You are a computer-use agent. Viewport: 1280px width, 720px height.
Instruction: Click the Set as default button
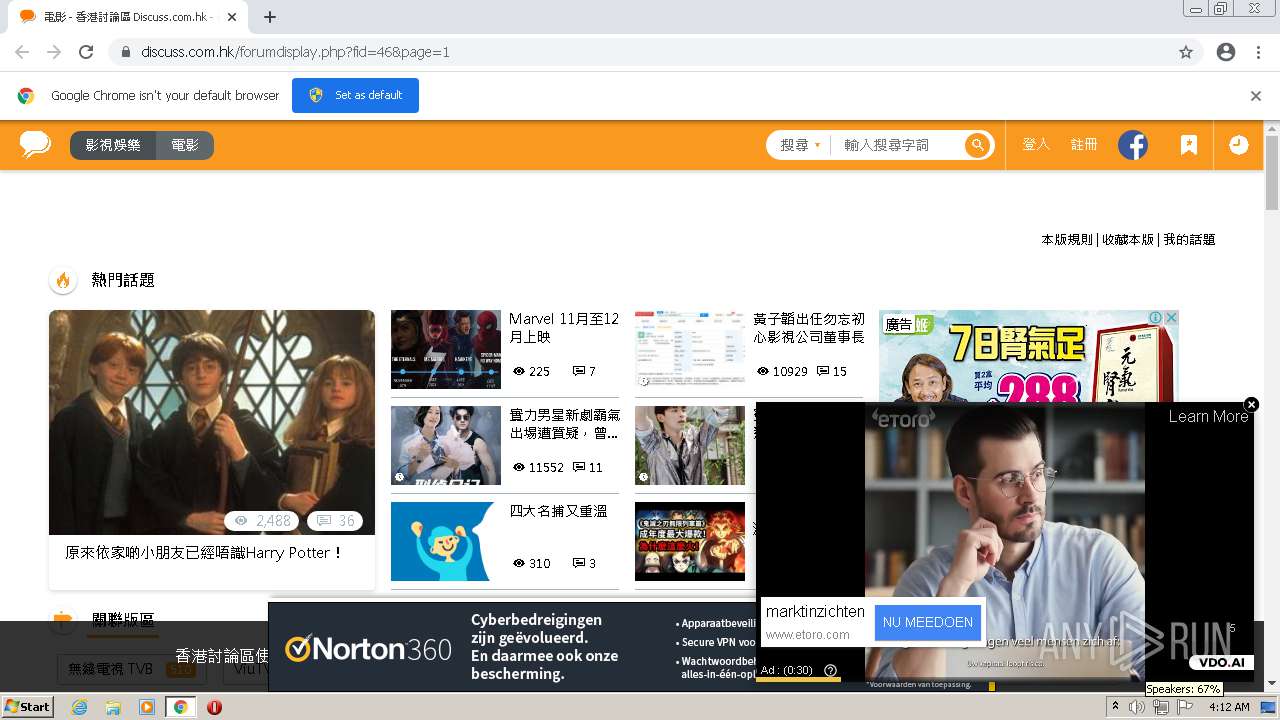[x=355, y=95]
